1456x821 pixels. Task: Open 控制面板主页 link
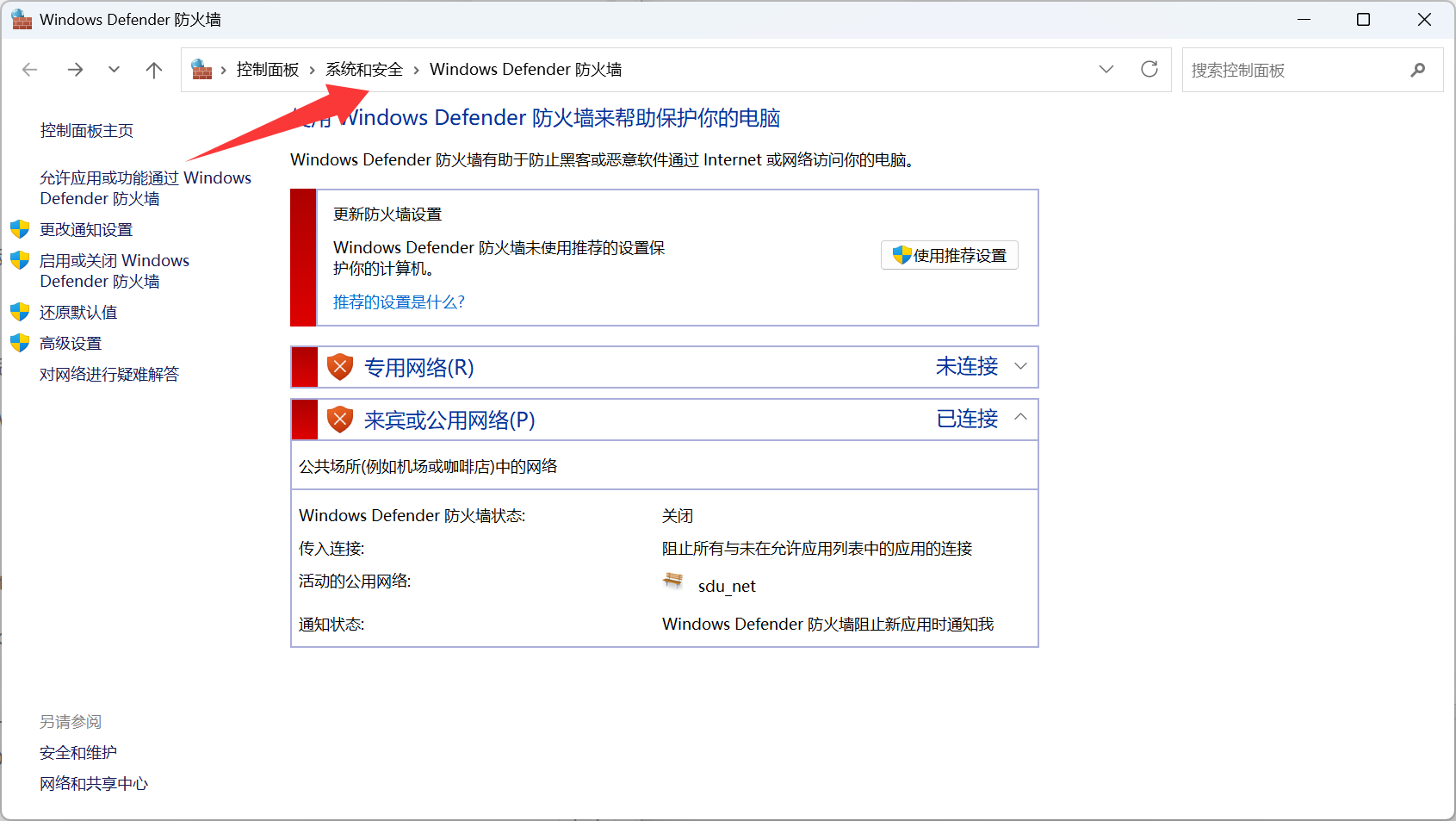coord(87,131)
